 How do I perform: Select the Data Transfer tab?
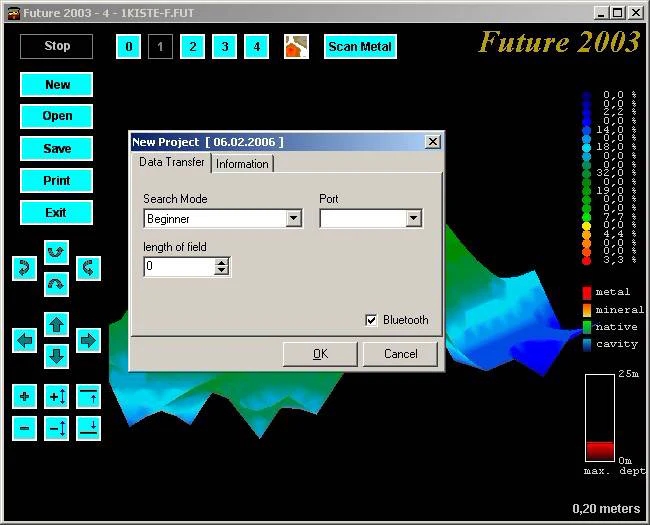pos(171,162)
